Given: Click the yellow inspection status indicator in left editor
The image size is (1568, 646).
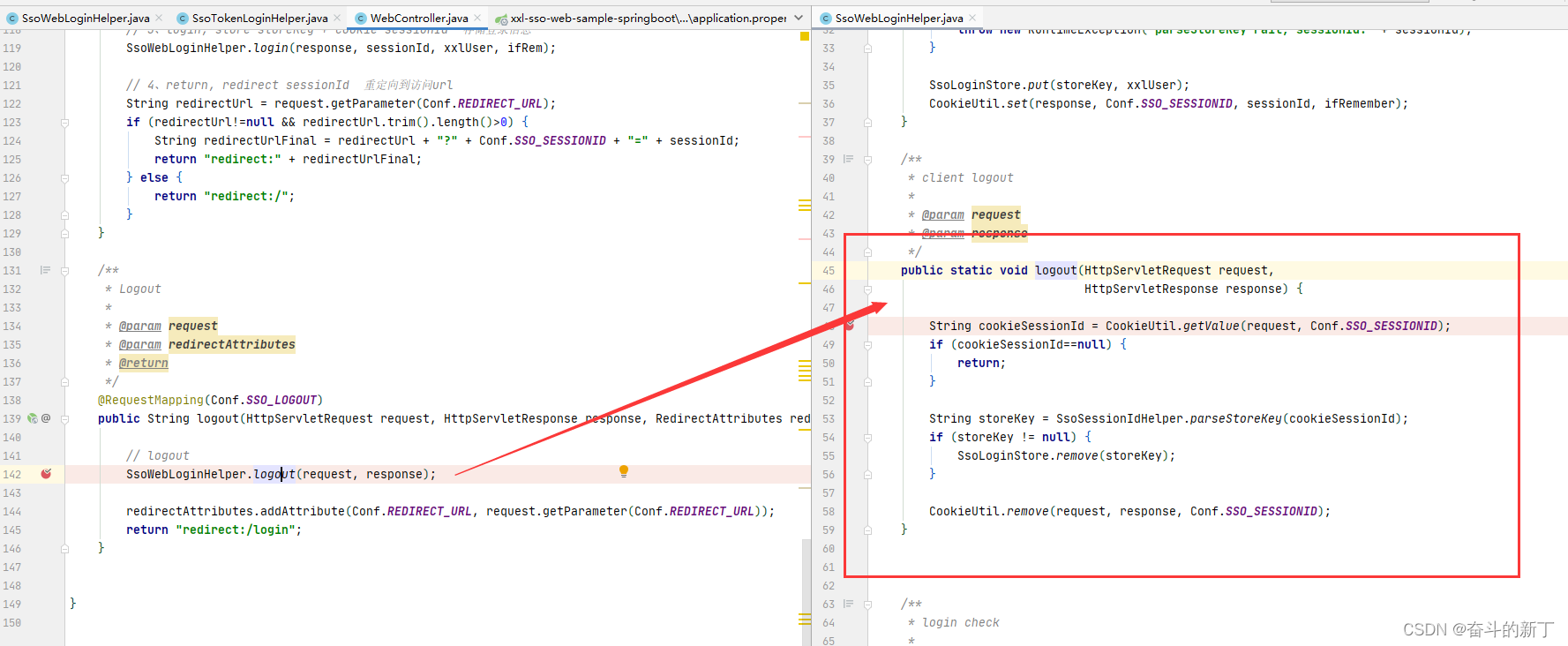Looking at the screenshot, I should click(x=805, y=36).
